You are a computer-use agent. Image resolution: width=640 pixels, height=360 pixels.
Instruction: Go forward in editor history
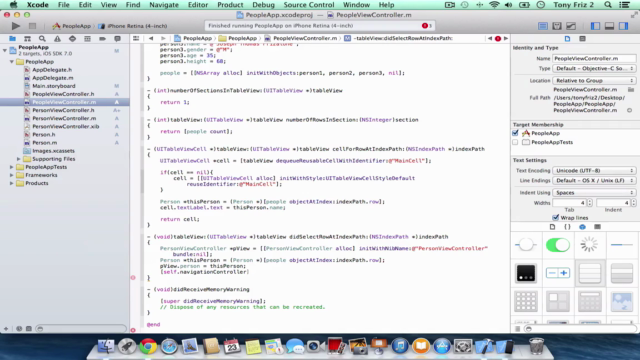click(163, 38)
